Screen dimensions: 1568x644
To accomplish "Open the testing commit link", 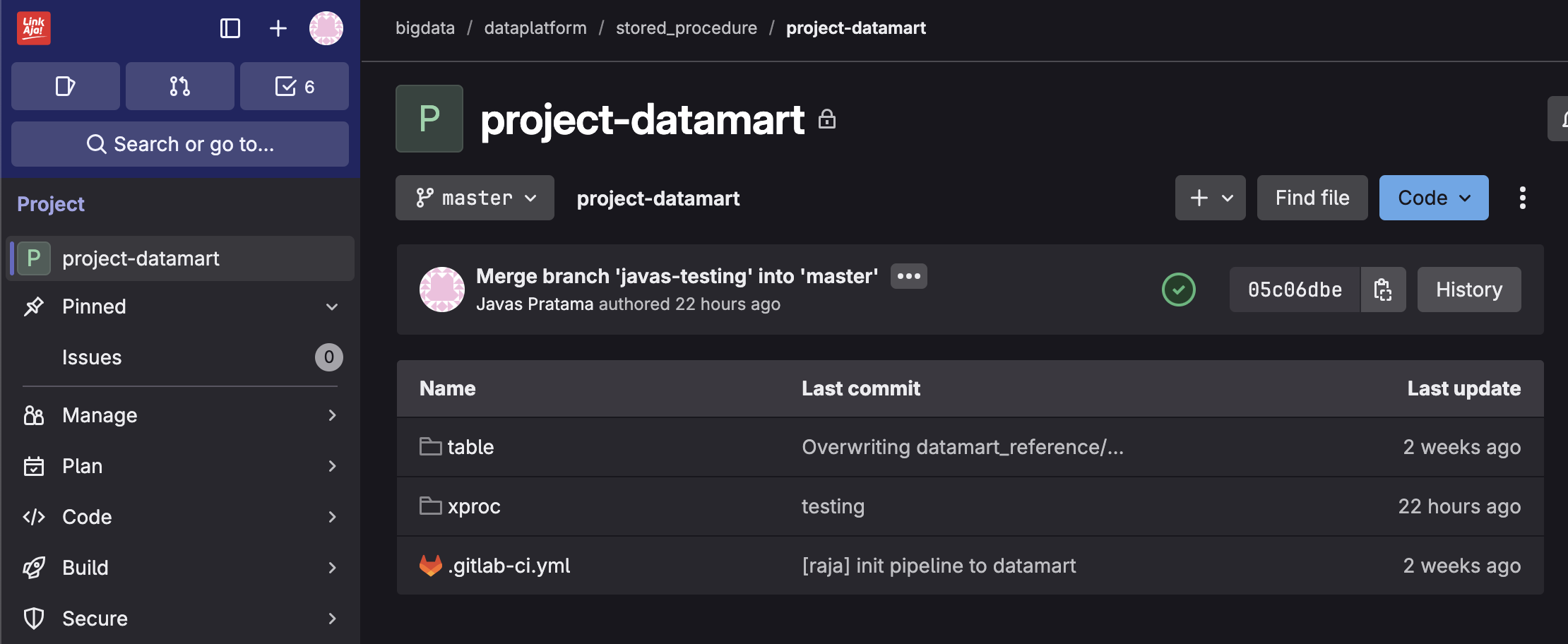I will (833, 506).
